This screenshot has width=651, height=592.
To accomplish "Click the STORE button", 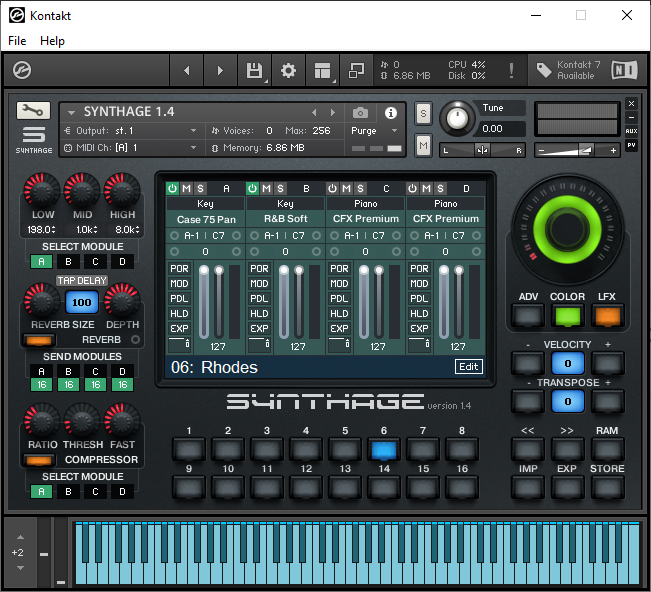I will pyautogui.click(x=607, y=487).
